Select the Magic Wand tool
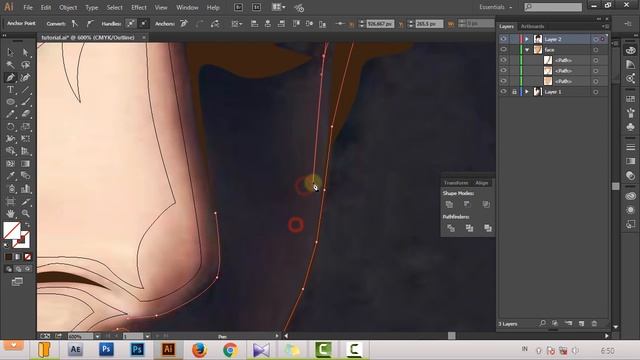This screenshot has height=360, width=640. click(10, 65)
